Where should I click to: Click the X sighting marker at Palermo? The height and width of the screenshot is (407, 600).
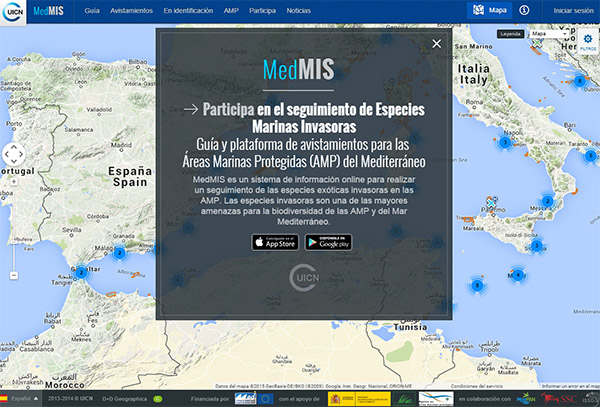coord(491,203)
